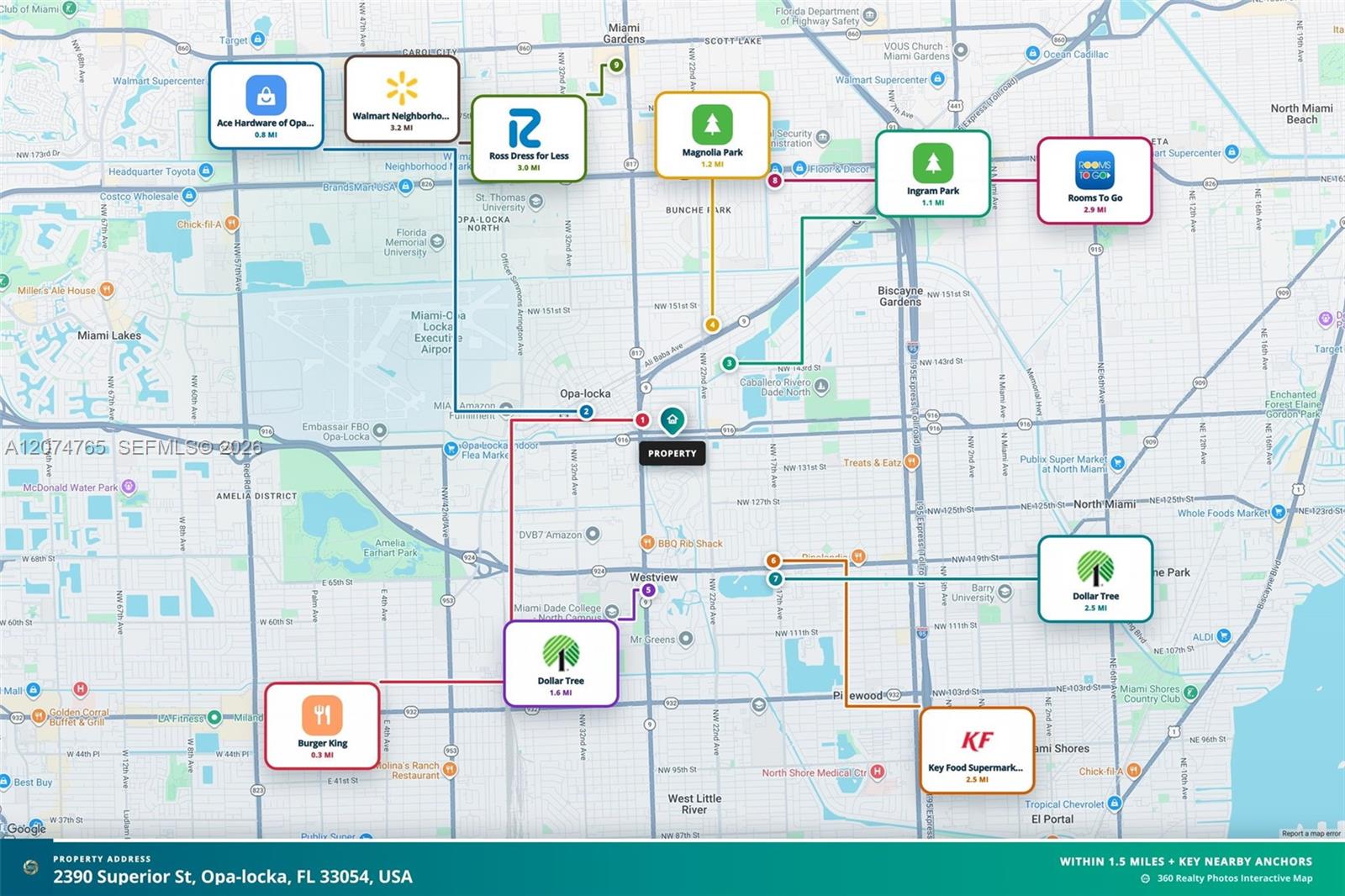Viewport: 1345px width, 896px height.
Task: Click the Miller's Ale House restaurant pin
Action: point(106,290)
